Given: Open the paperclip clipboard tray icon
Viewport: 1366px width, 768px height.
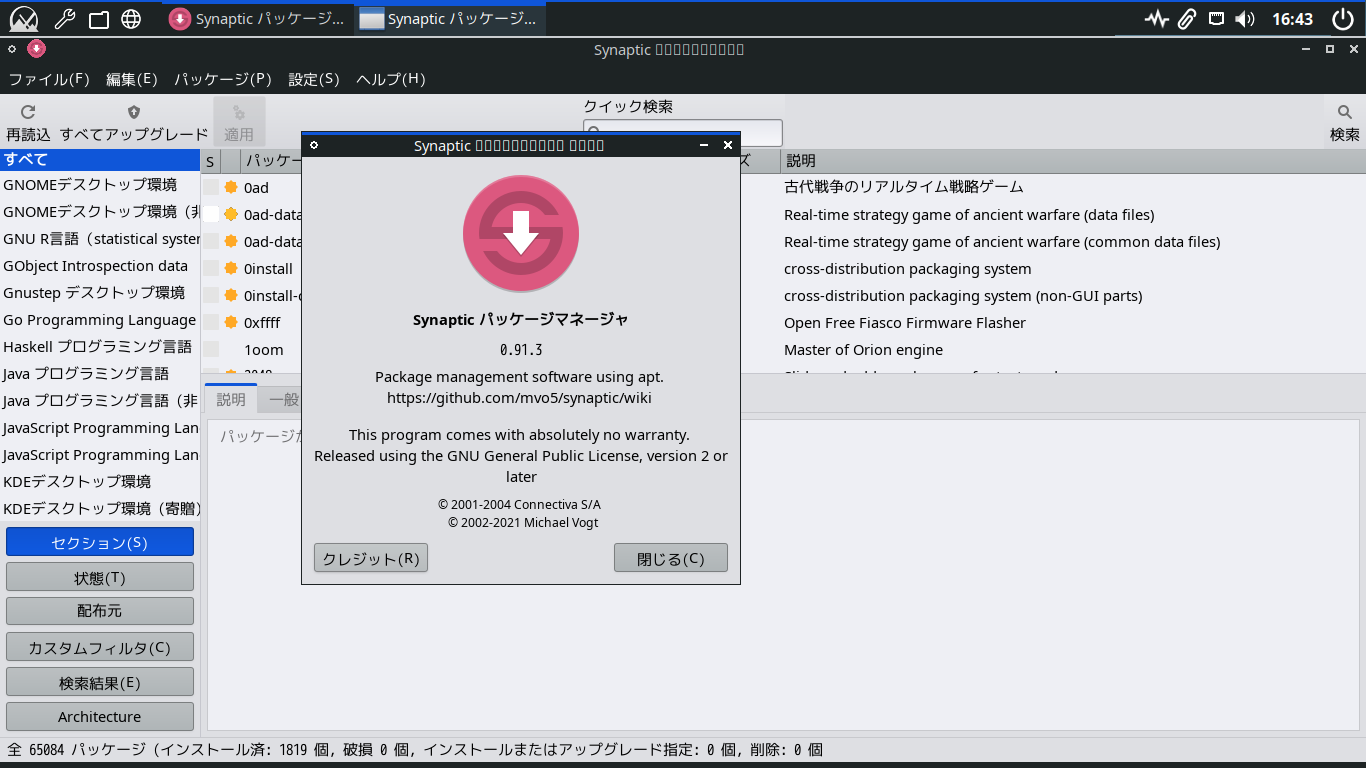Looking at the screenshot, I should tap(1187, 19).
